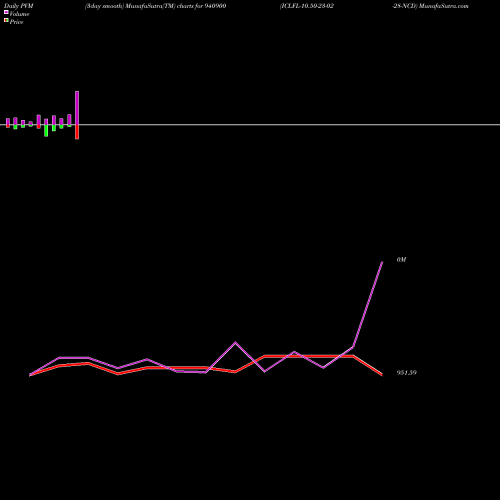Image resolution: width=500 pixels, height=500 pixels.
Task: Click the 'Daily PVM' title text
Action: (19, 6)
